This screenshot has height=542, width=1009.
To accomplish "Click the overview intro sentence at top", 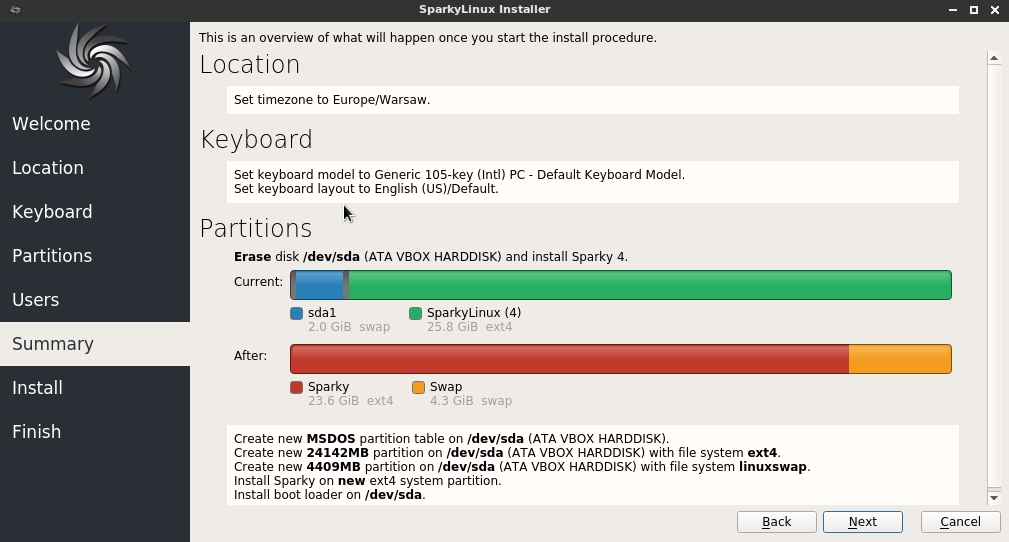I will [x=428, y=38].
